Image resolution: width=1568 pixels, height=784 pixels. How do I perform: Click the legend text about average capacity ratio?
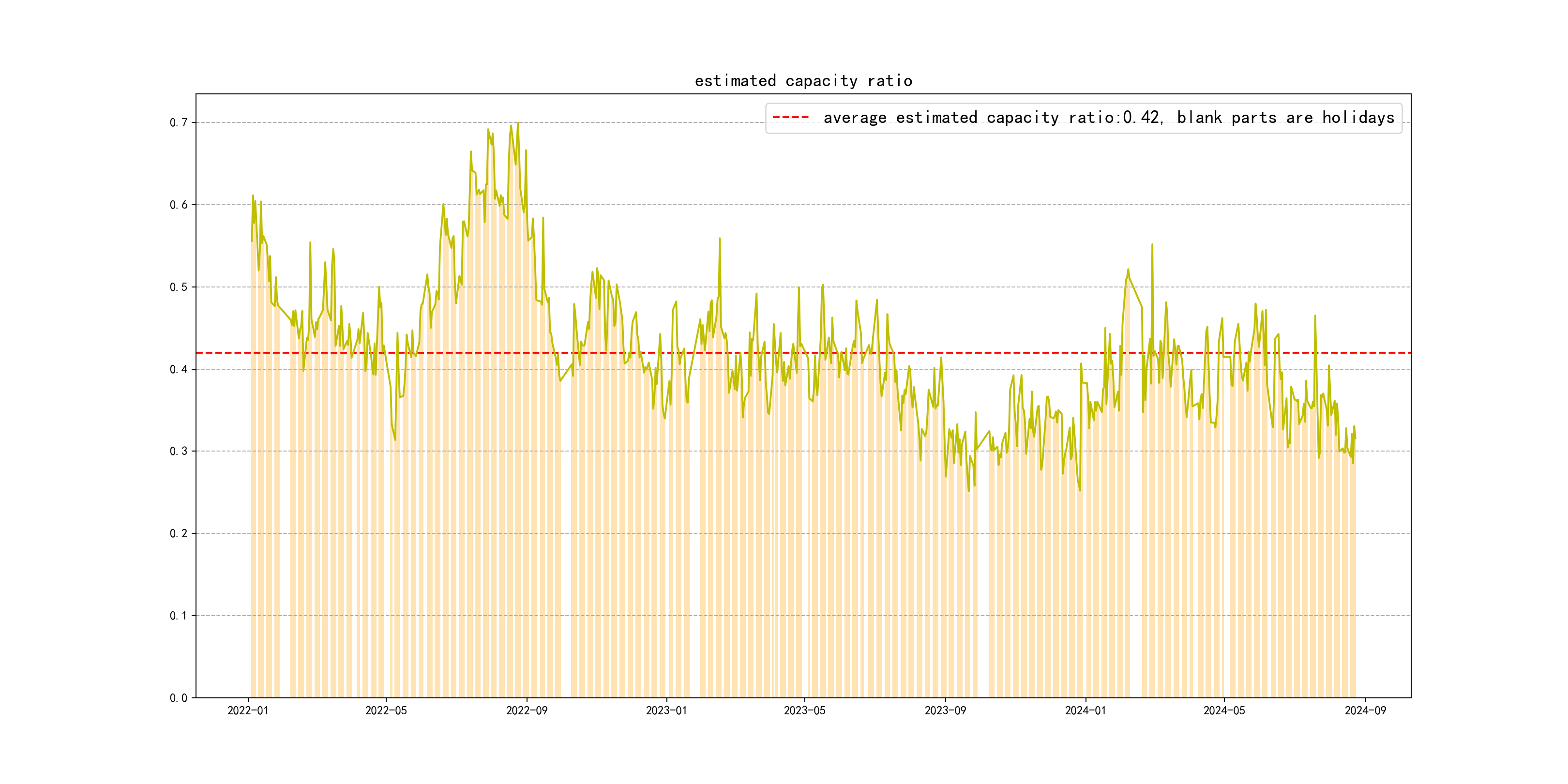pos(1108,118)
